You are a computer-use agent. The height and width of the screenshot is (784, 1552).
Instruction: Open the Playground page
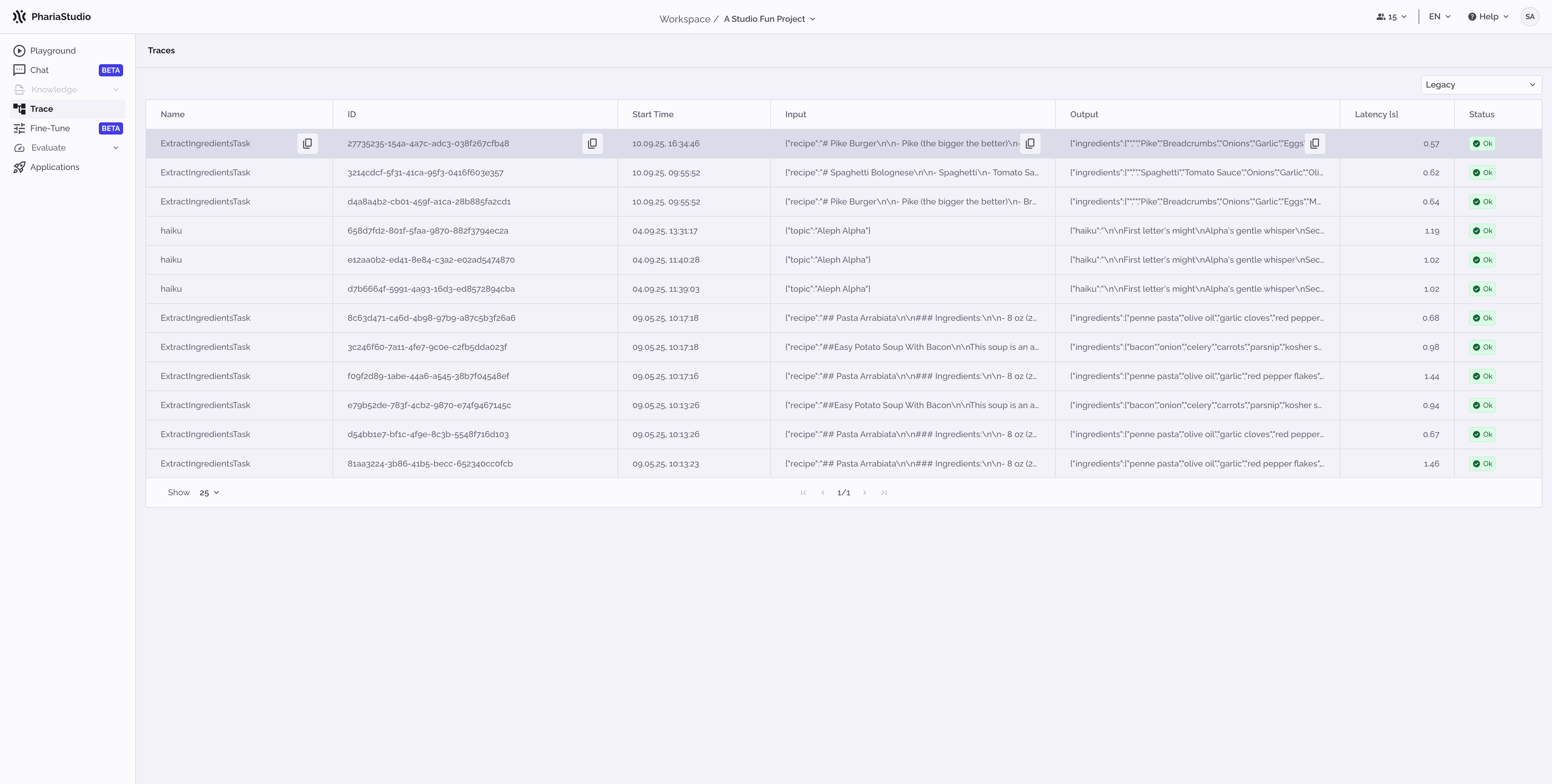tap(53, 51)
